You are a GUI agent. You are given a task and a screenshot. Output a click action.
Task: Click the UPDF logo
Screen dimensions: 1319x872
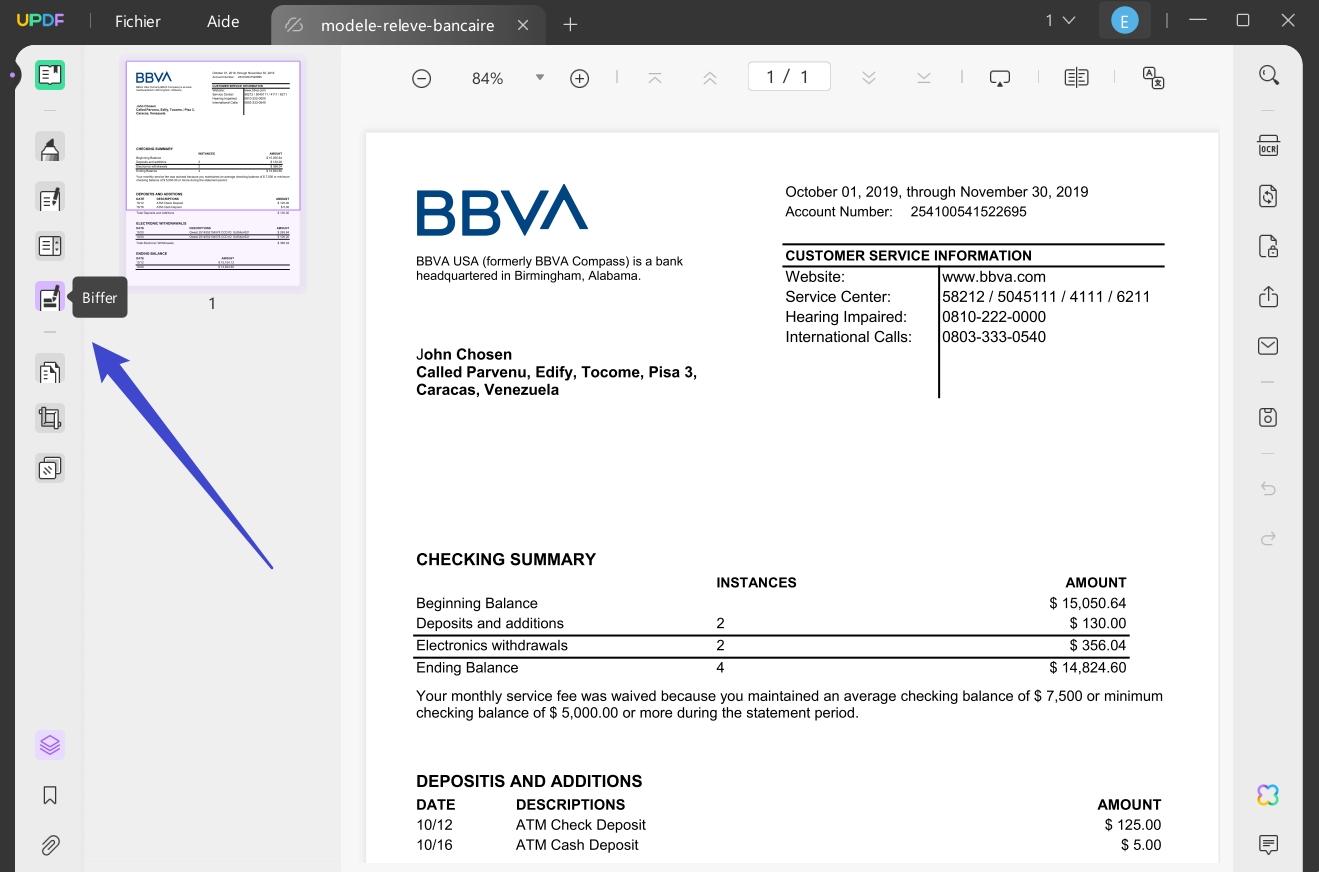(x=39, y=20)
